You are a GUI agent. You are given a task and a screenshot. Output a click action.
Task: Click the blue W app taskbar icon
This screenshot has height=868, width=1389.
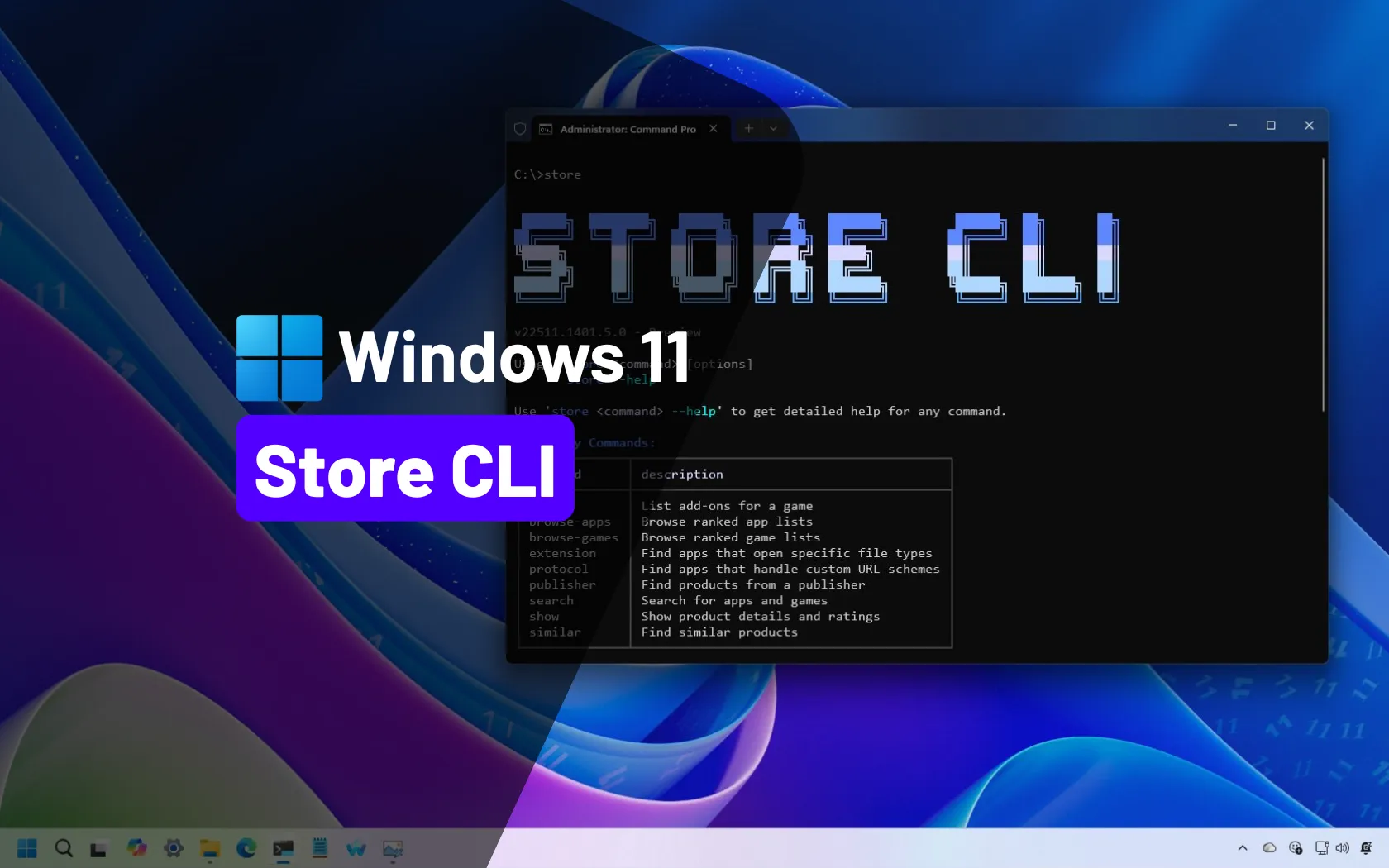coord(356,849)
